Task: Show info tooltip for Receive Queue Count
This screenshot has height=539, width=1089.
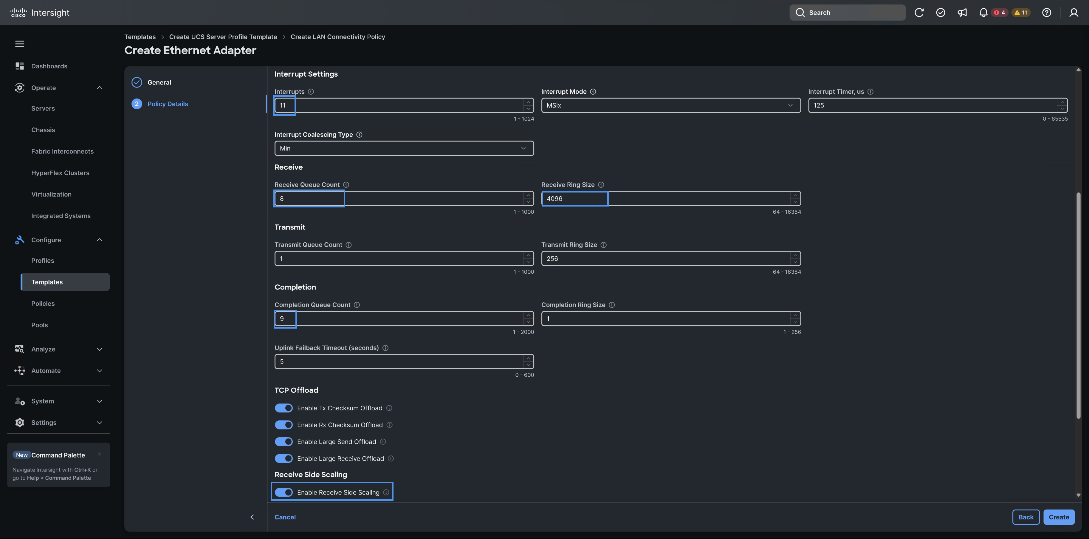Action: point(346,185)
